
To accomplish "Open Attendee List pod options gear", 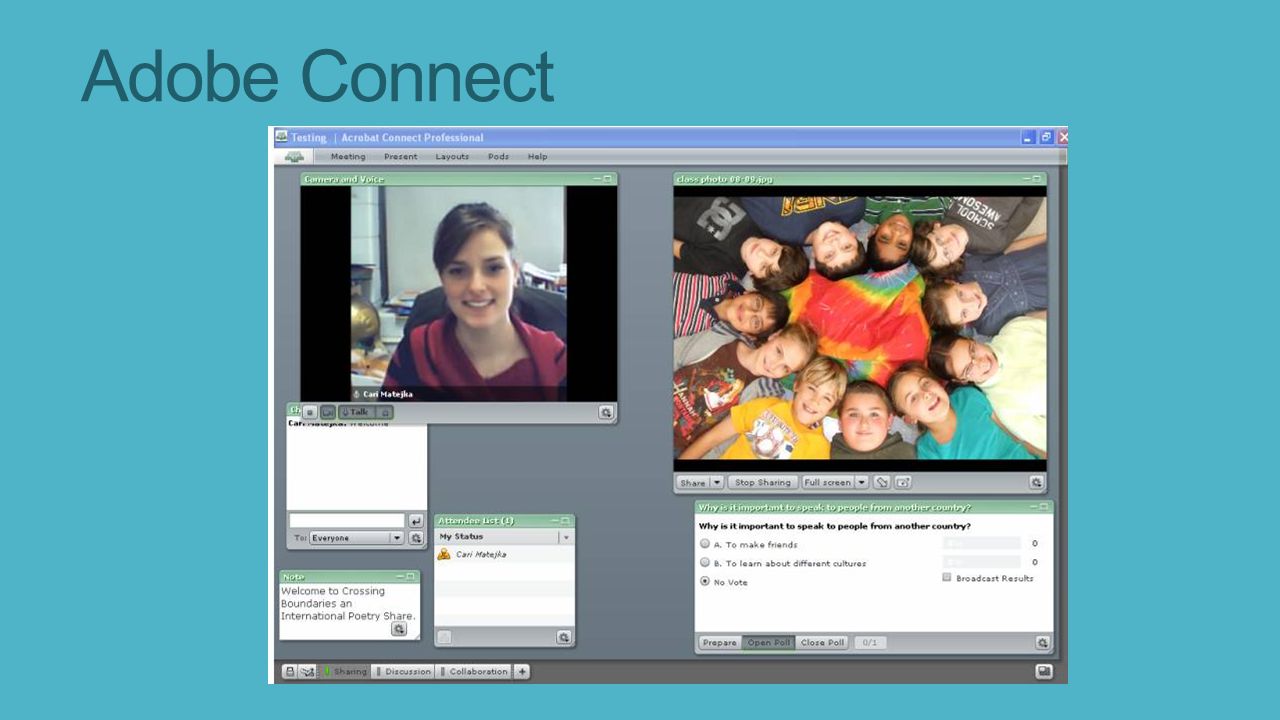I will coord(564,637).
